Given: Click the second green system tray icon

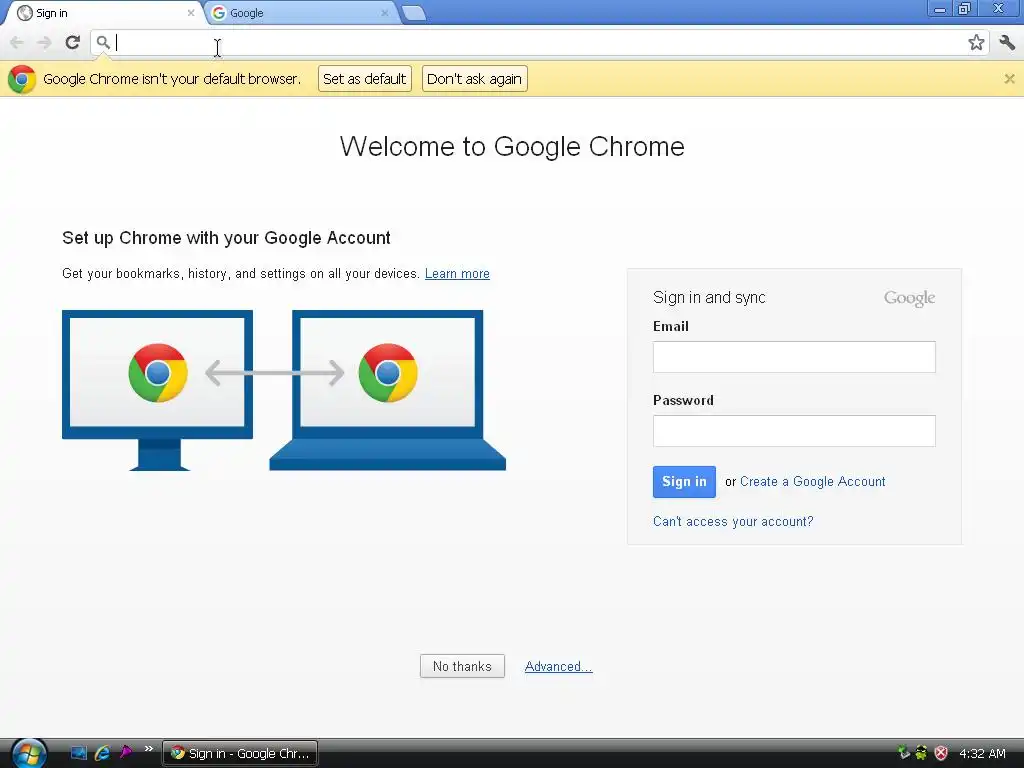Looking at the screenshot, I should click(x=921, y=752).
